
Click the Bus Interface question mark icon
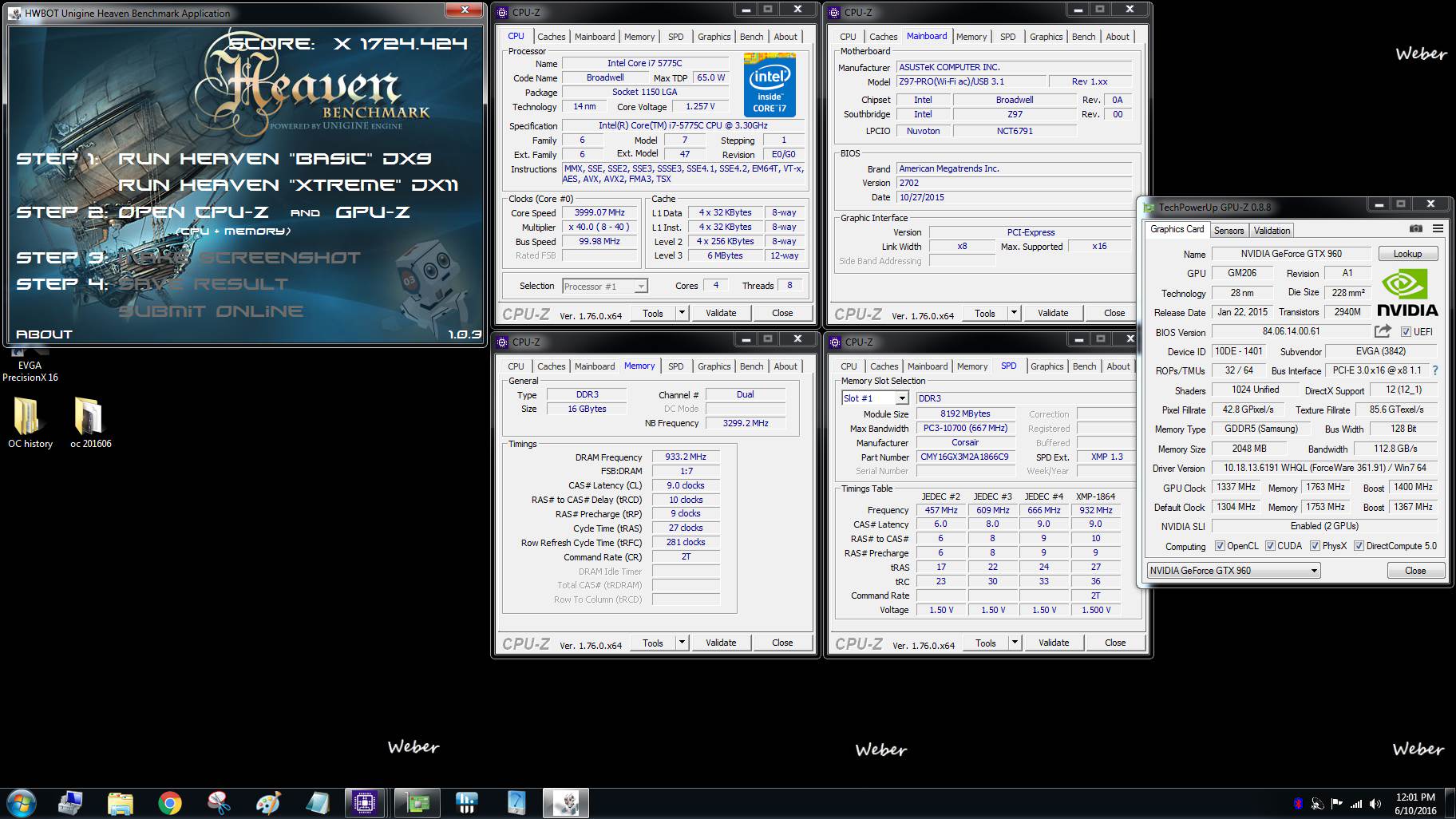point(1435,370)
